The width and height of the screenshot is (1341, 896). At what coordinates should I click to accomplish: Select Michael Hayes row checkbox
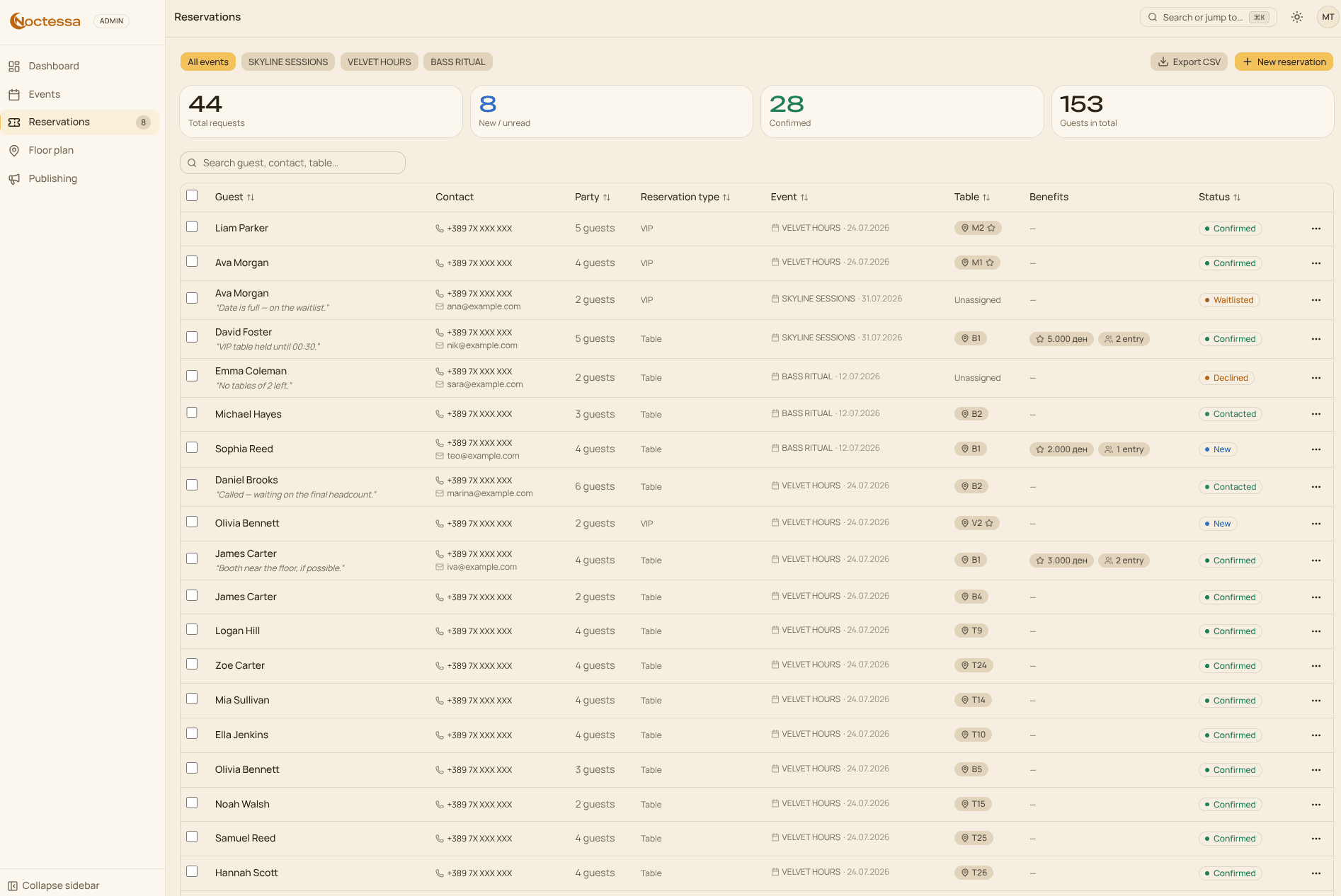pyautogui.click(x=192, y=412)
